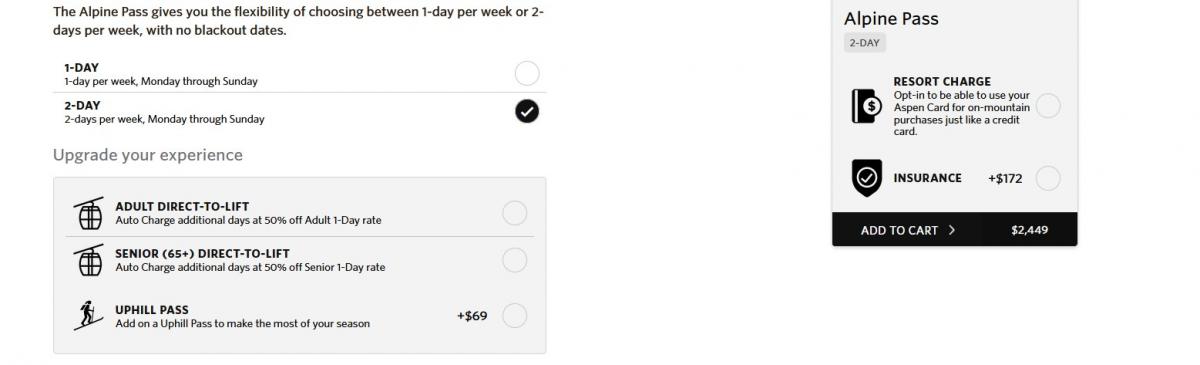This screenshot has height=365, width=1200.
Task: Enable Senior (65+) Direct-to-Lift upgrade
Action: 514,260
